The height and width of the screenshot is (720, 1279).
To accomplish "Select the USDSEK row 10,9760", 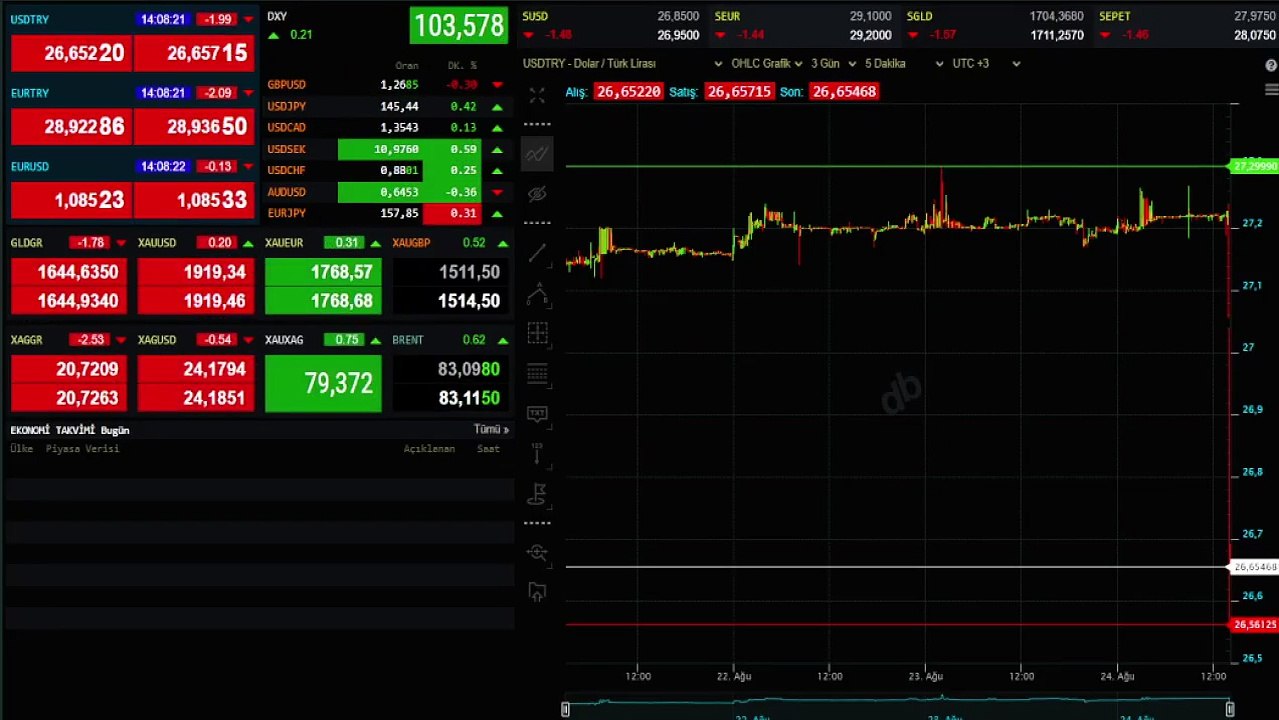I will pyautogui.click(x=386, y=150).
